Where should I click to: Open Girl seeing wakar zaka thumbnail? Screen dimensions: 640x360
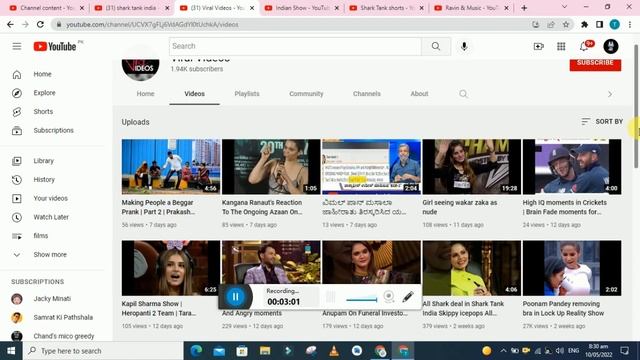471,167
